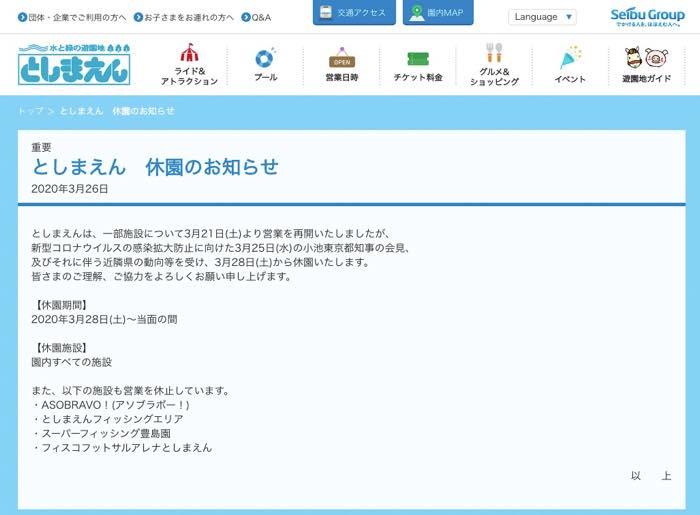Select the 遊園地ガイド menu label
The width and height of the screenshot is (700, 515).
coord(646,79)
